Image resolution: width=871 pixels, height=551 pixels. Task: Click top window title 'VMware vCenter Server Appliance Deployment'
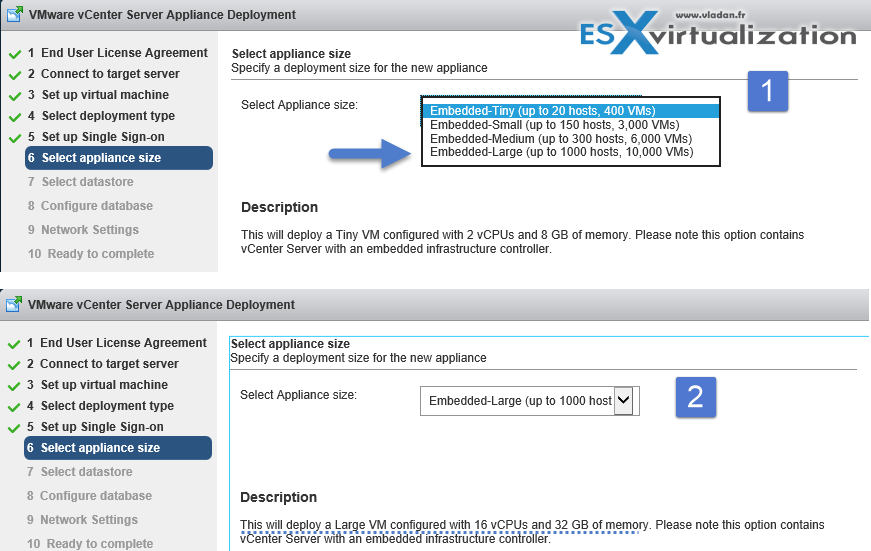pyautogui.click(x=162, y=14)
